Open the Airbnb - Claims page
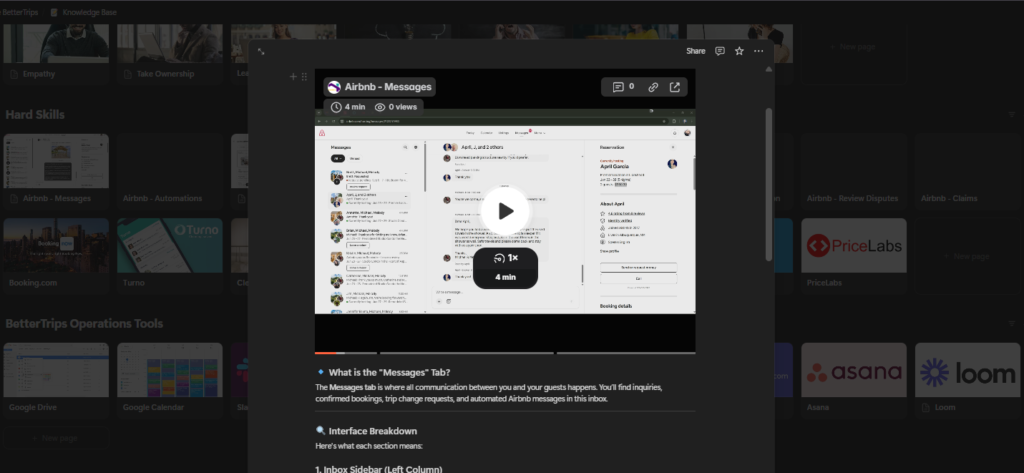The width and height of the screenshot is (1024, 473). click(949, 198)
